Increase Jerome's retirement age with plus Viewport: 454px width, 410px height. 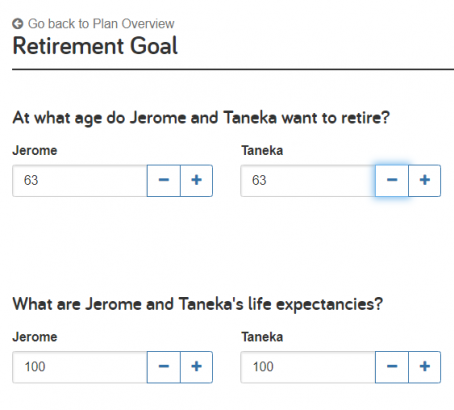coord(196,180)
